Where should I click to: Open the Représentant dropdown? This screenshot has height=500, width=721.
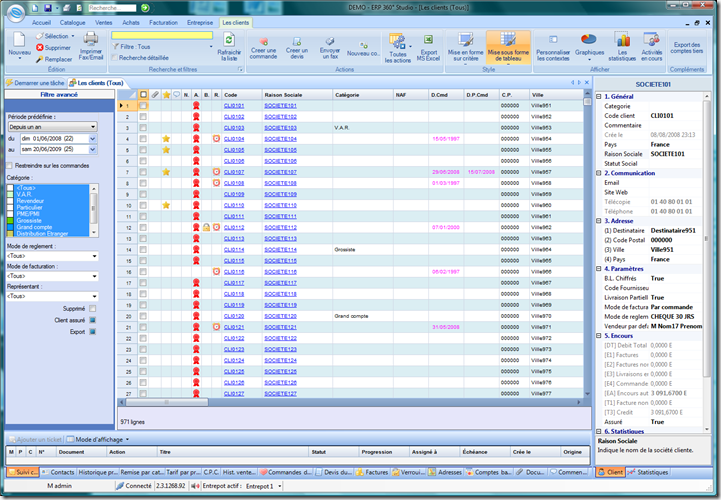tap(95, 296)
